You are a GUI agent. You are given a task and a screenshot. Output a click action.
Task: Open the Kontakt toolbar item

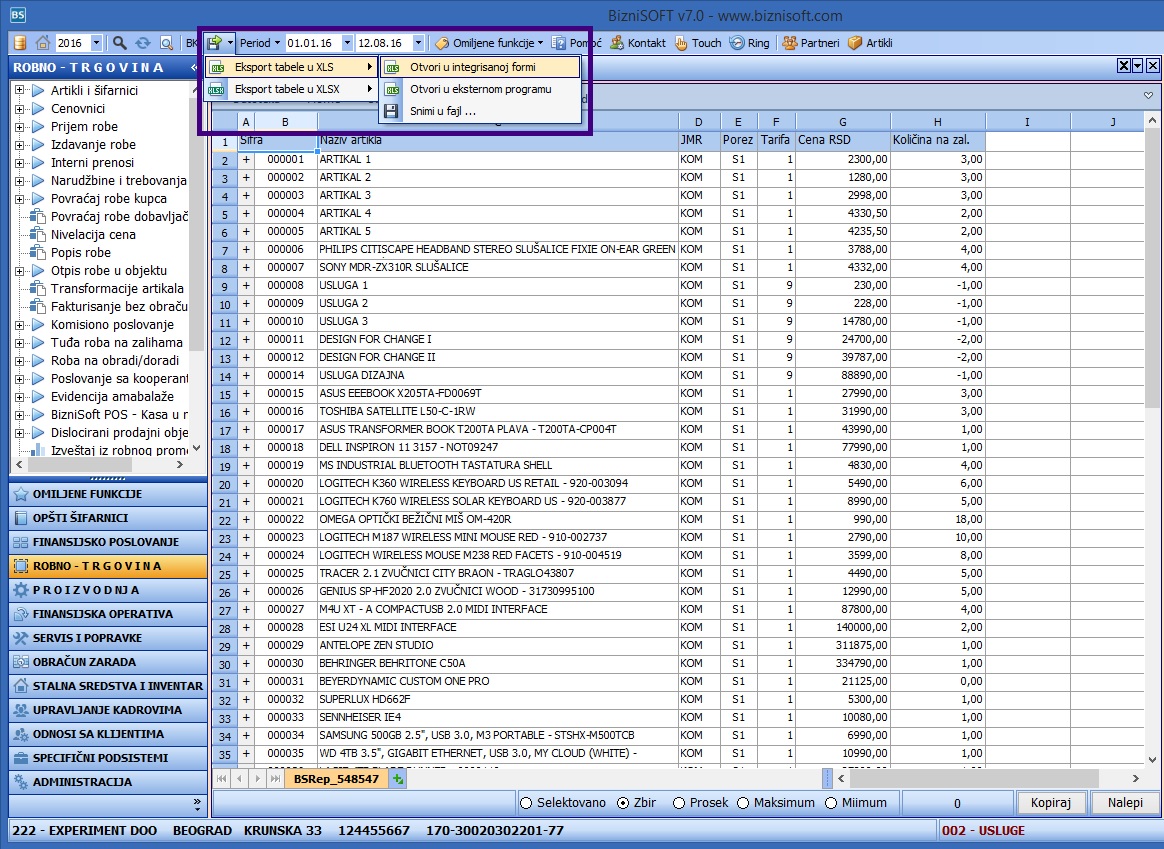tap(638, 43)
